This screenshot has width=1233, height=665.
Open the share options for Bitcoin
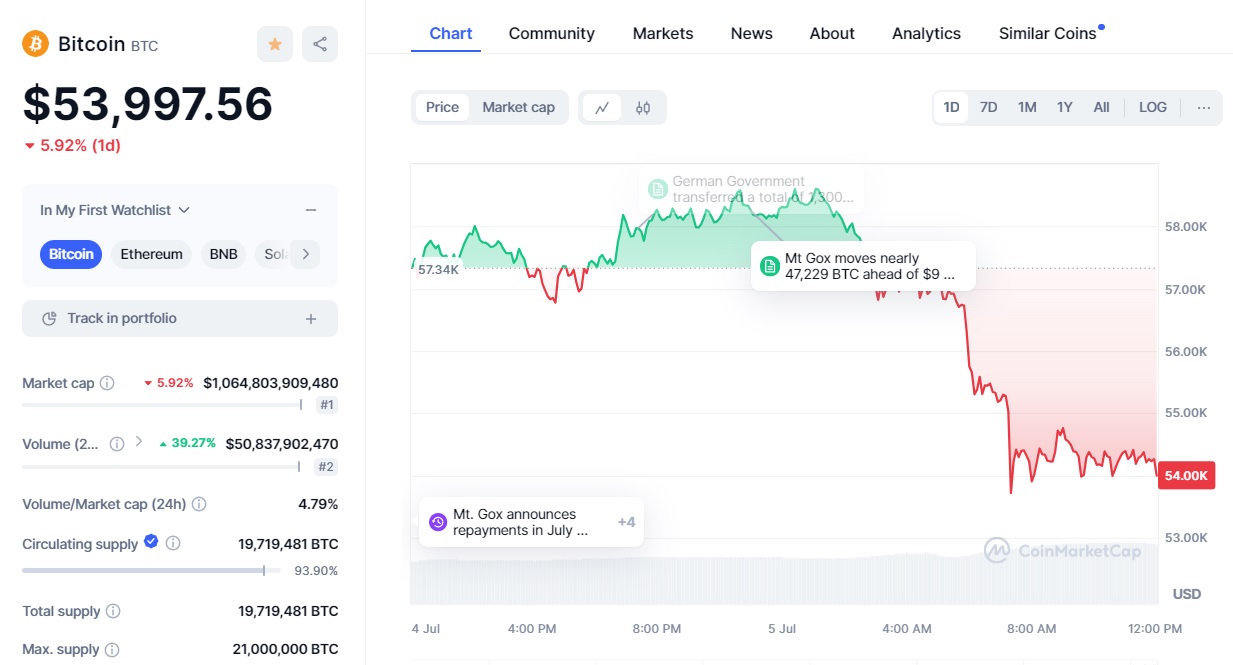coord(320,44)
